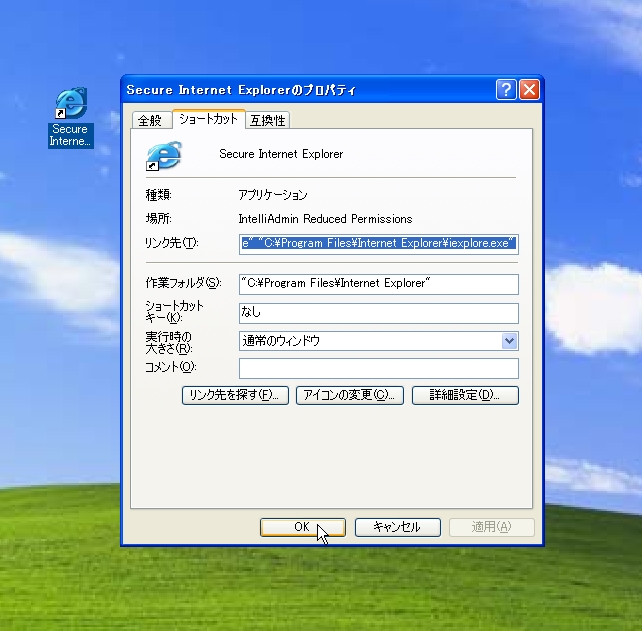This screenshot has height=631, width=642.
Task: Expand the 実行時の大きさ dropdown arrow
Action: [509, 341]
